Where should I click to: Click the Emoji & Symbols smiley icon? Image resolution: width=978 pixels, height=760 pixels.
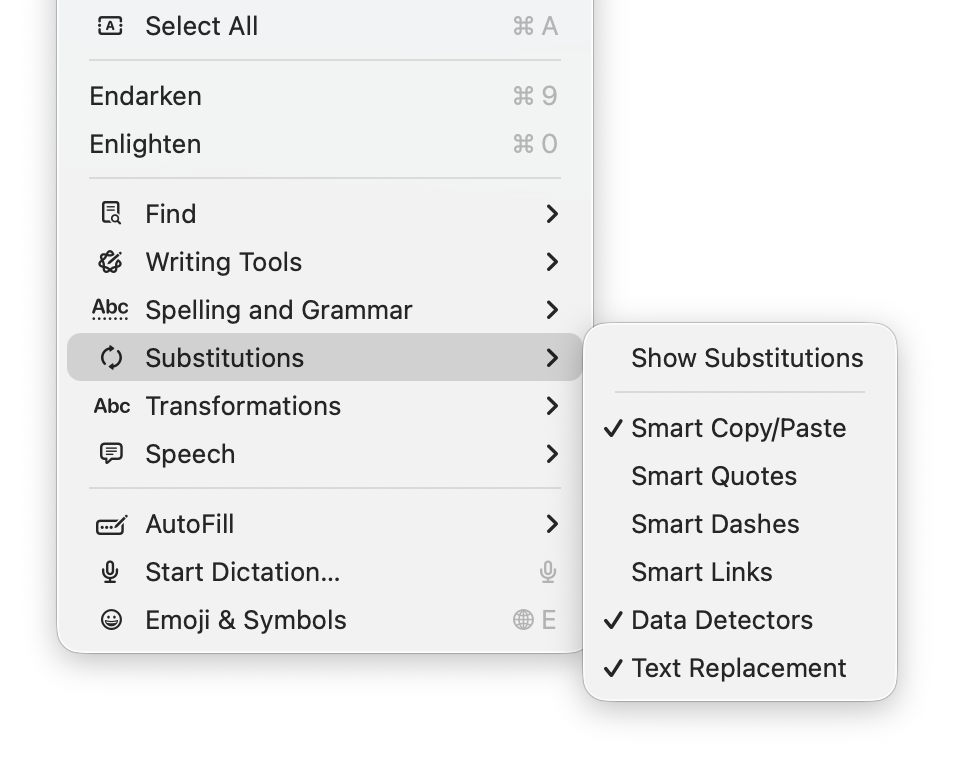pos(111,620)
